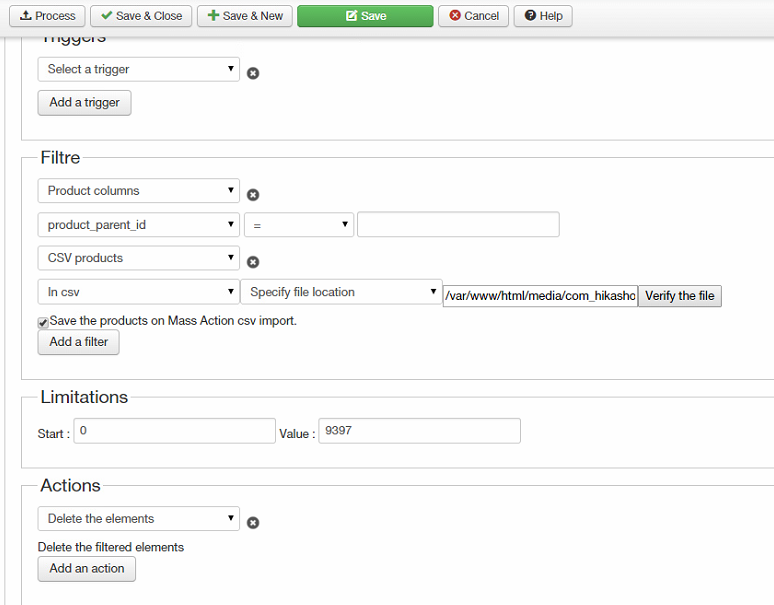Click Save & New in the toolbar
Viewport: 774px width, 605px height.
244,16
